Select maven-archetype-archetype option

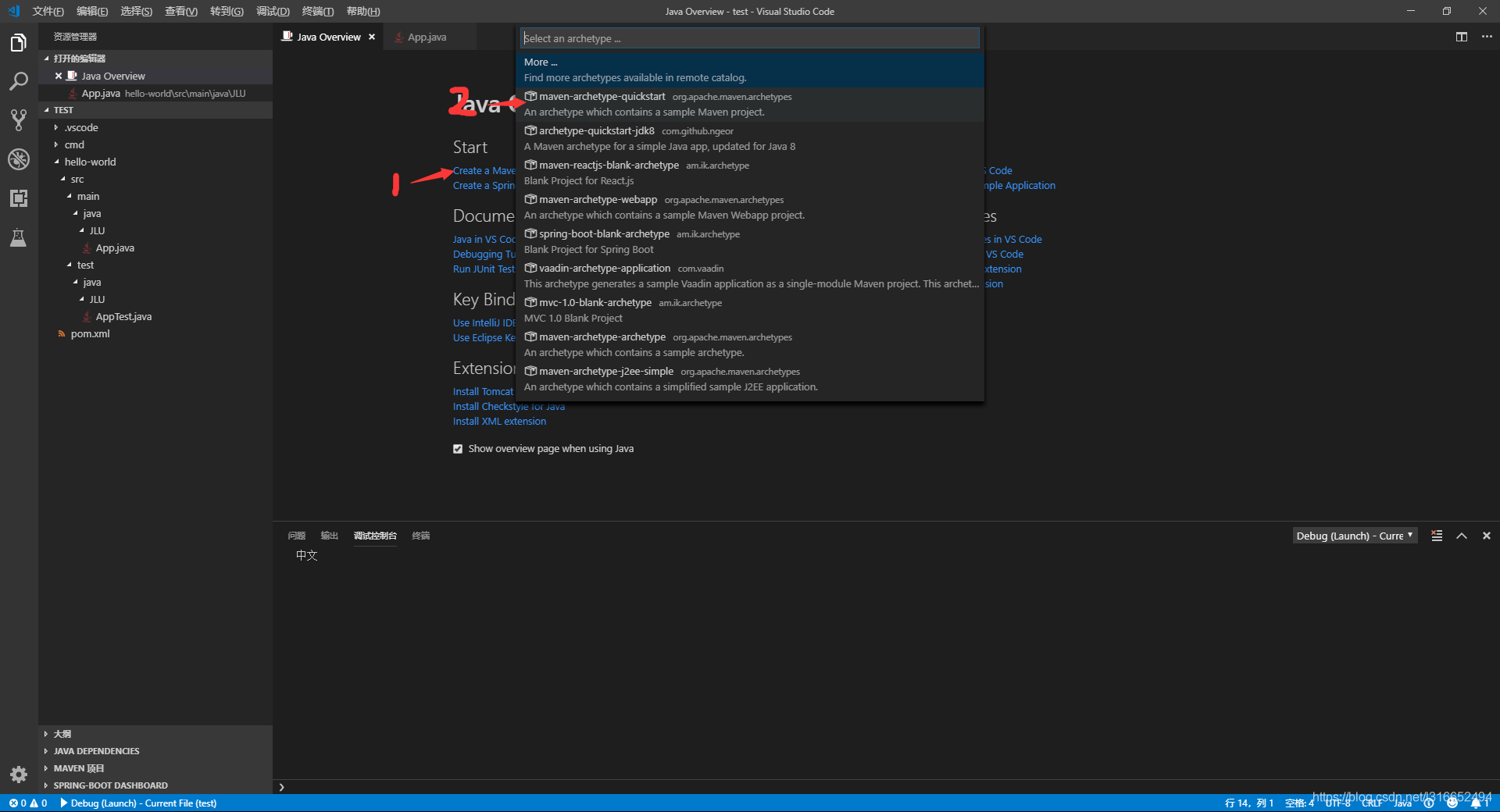(750, 344)
